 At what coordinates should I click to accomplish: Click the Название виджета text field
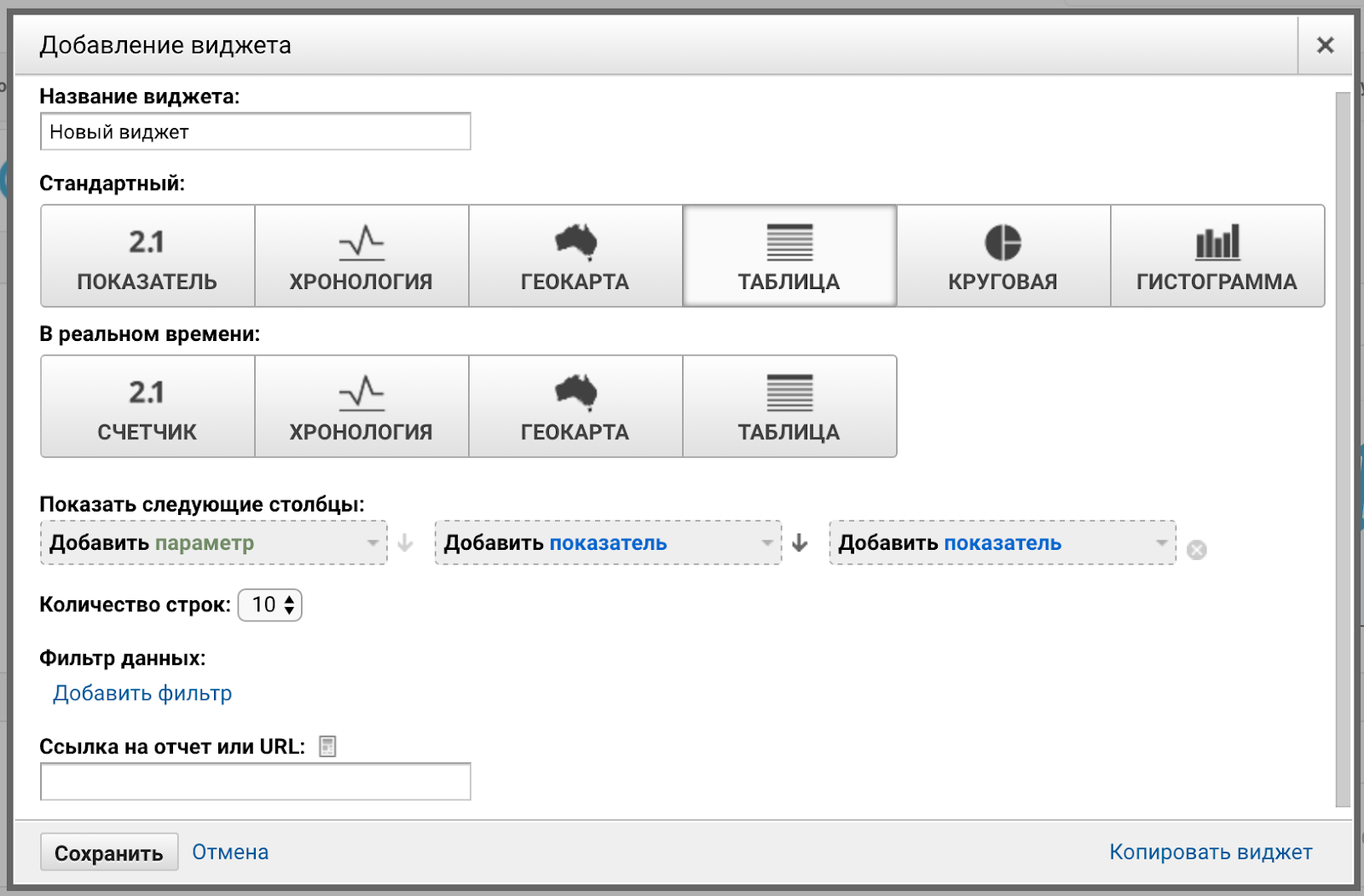click(254, 131)
